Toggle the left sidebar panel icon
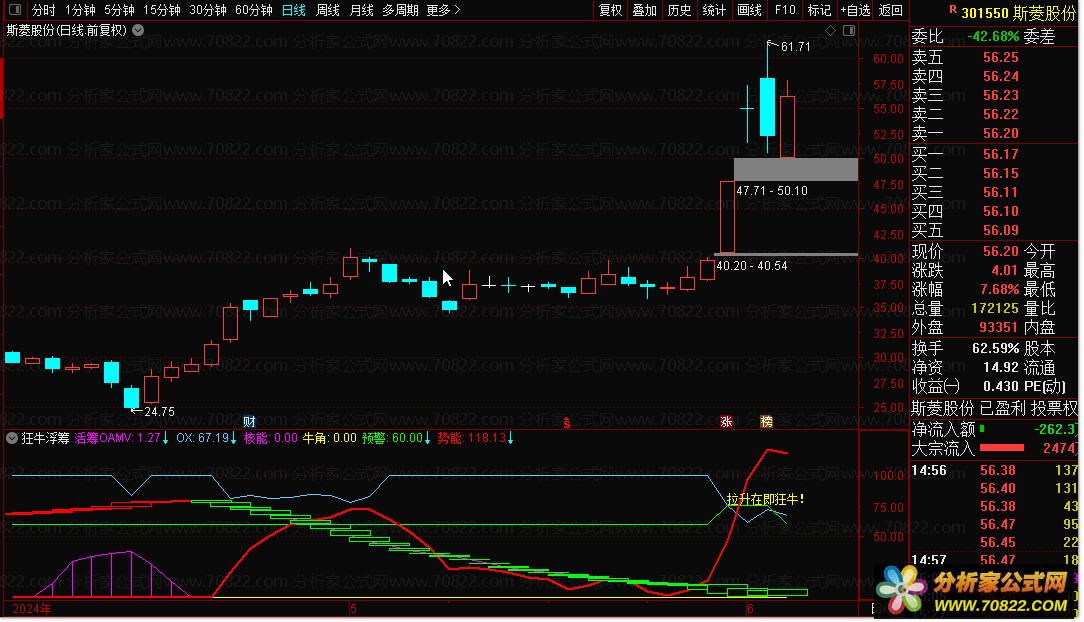Viewport: 1084px width, 622px height. [15, 10]
